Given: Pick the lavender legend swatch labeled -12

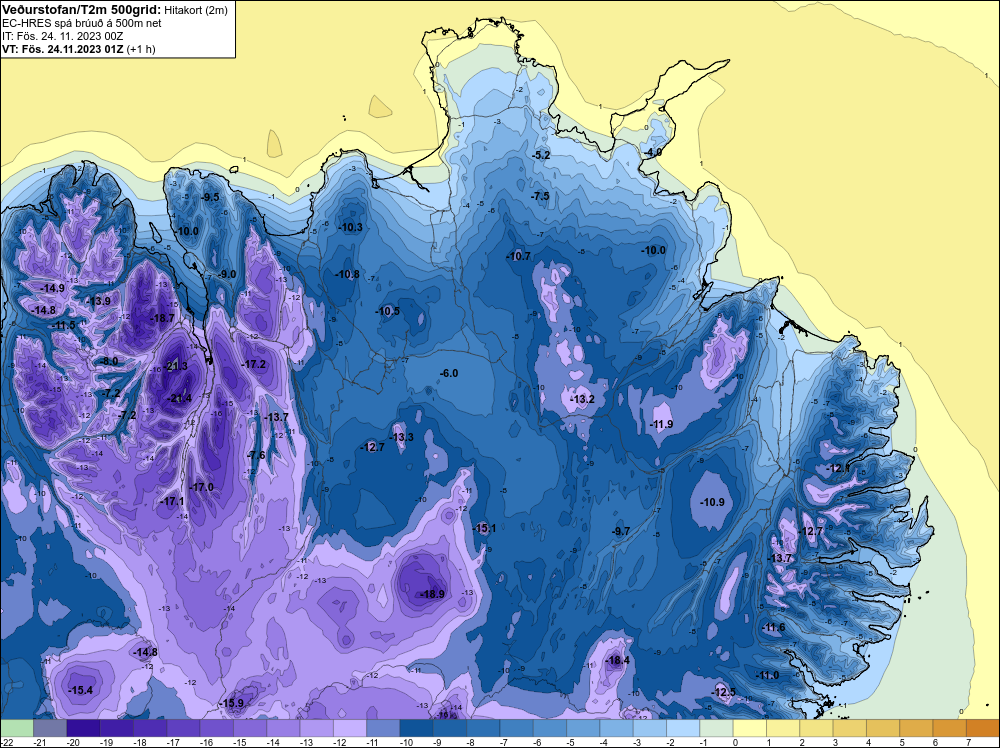Looking at the screenshot, I should tap(349, 728).
